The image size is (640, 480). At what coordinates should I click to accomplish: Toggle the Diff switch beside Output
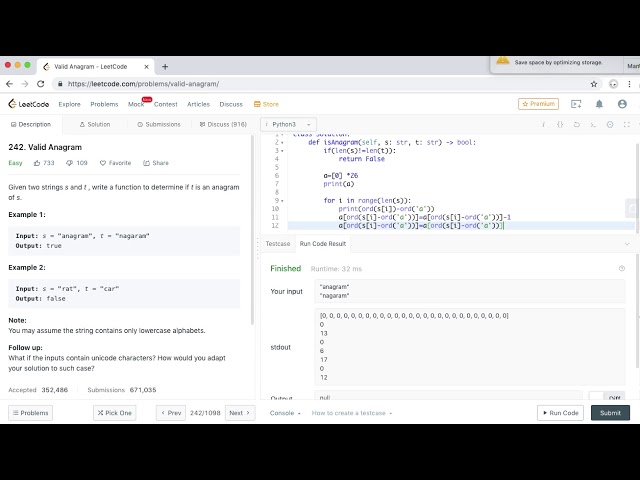(x=609, y=397)
